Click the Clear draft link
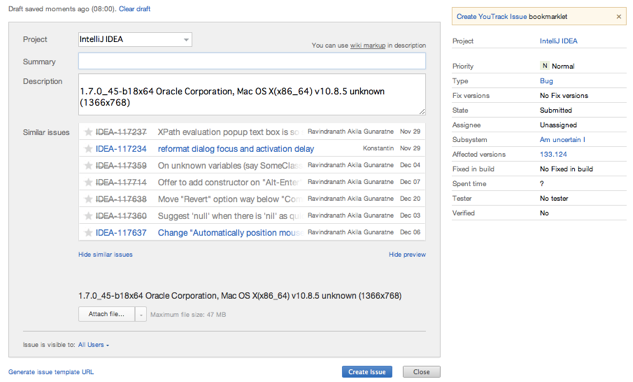 tap(134, 9)
